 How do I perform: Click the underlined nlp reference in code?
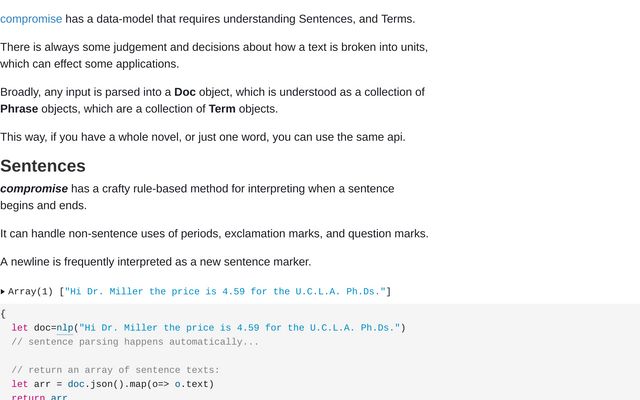tap(64, 328)
